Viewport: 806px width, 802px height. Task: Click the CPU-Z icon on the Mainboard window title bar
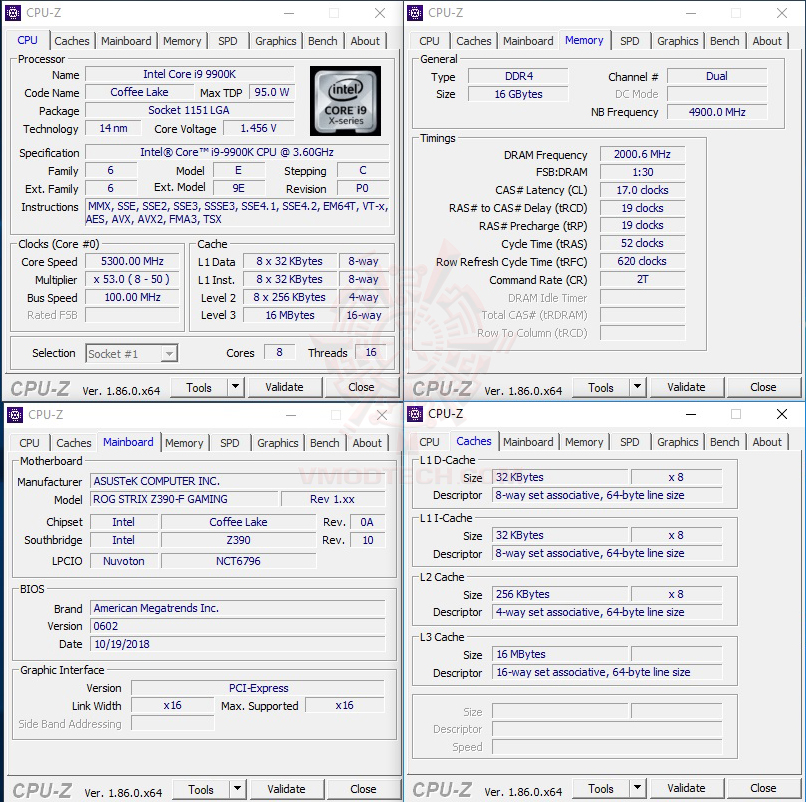tap(14, 414)
